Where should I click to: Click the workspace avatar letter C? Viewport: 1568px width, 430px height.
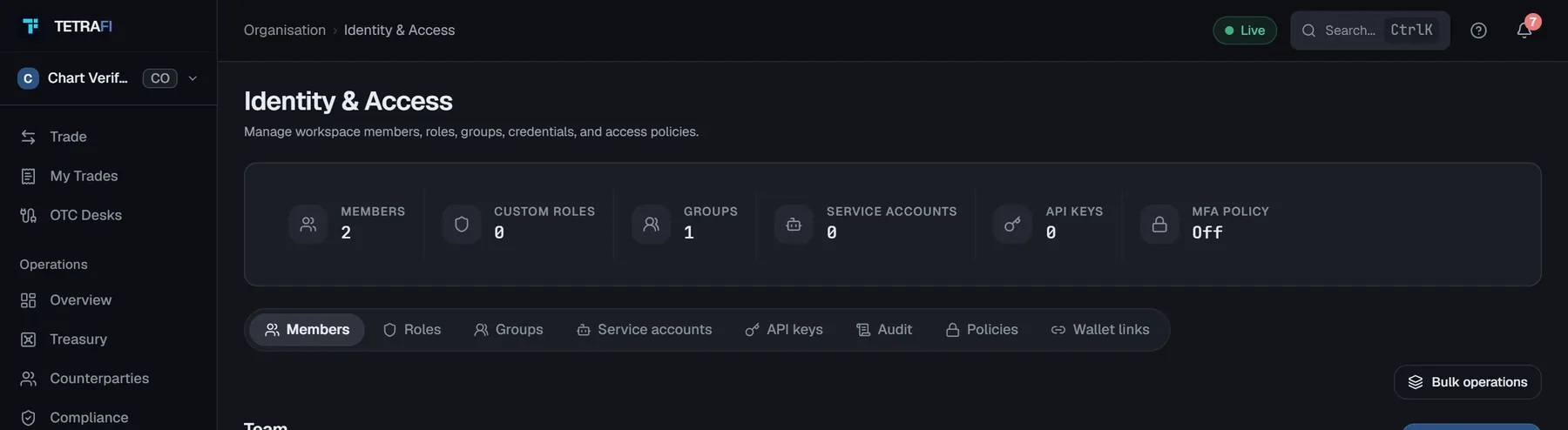[28, 78]
